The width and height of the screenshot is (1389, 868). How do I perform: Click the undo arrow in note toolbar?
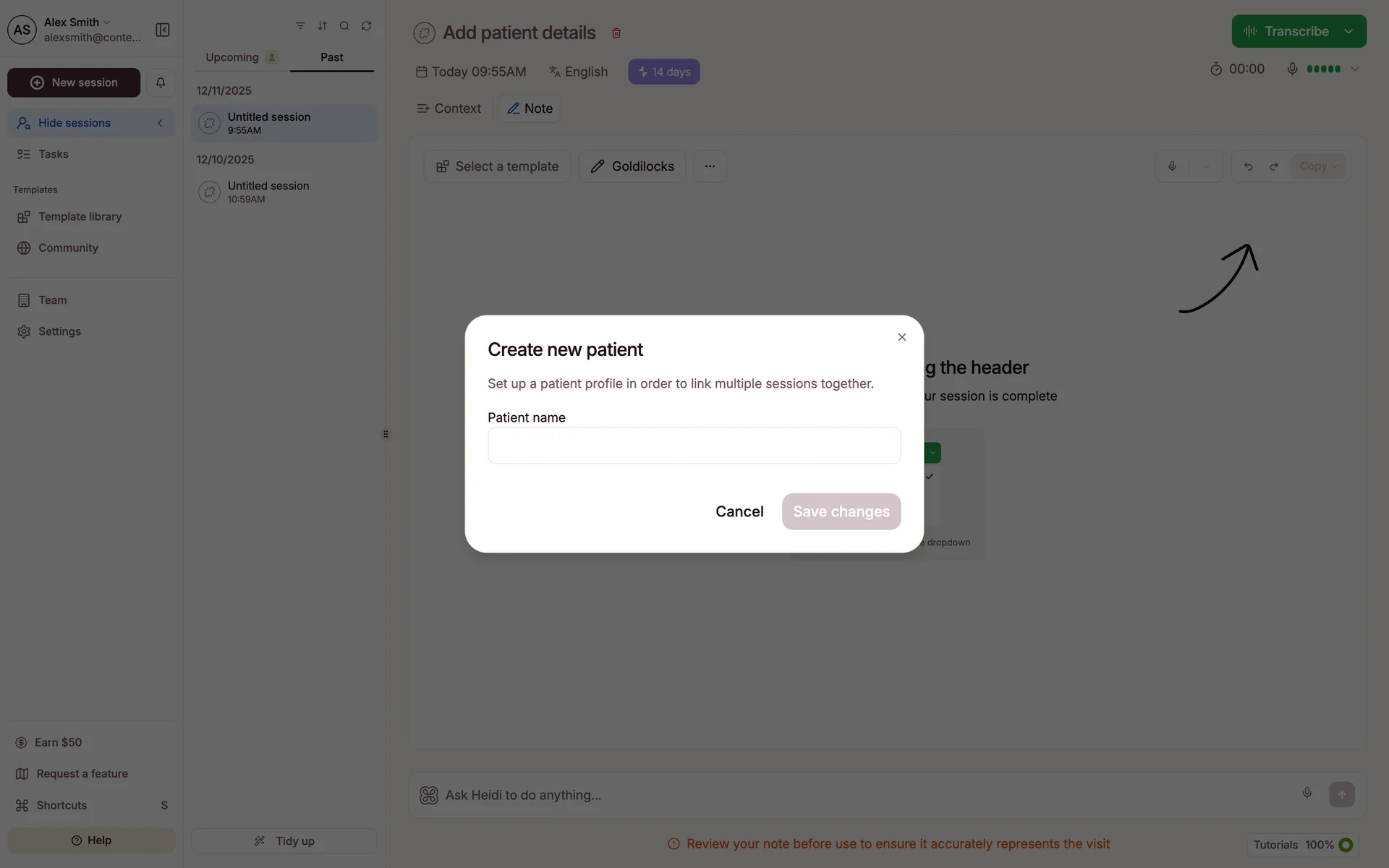click(1248, 166)
